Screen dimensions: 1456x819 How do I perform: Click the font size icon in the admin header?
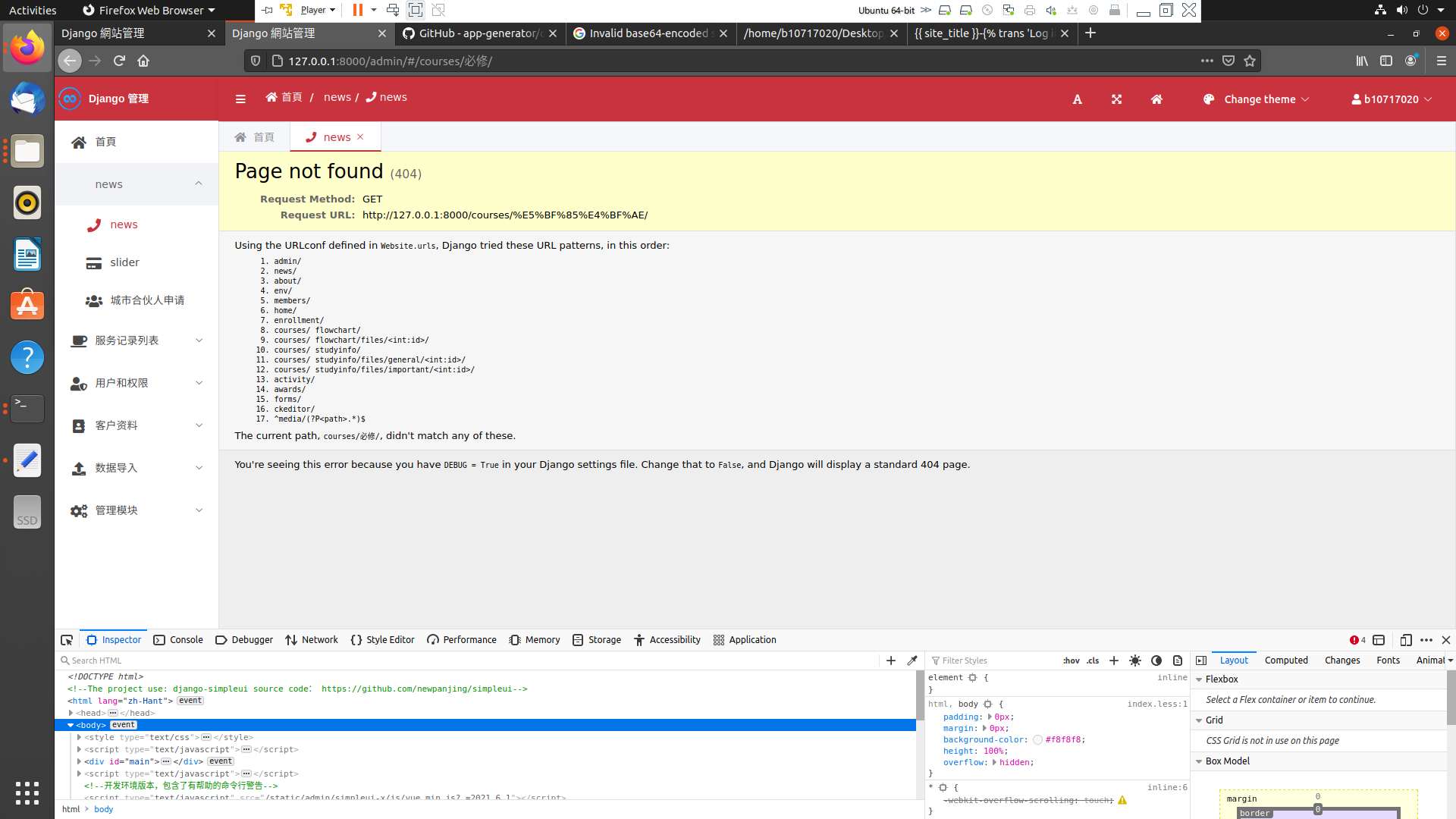coord(1077,99)
